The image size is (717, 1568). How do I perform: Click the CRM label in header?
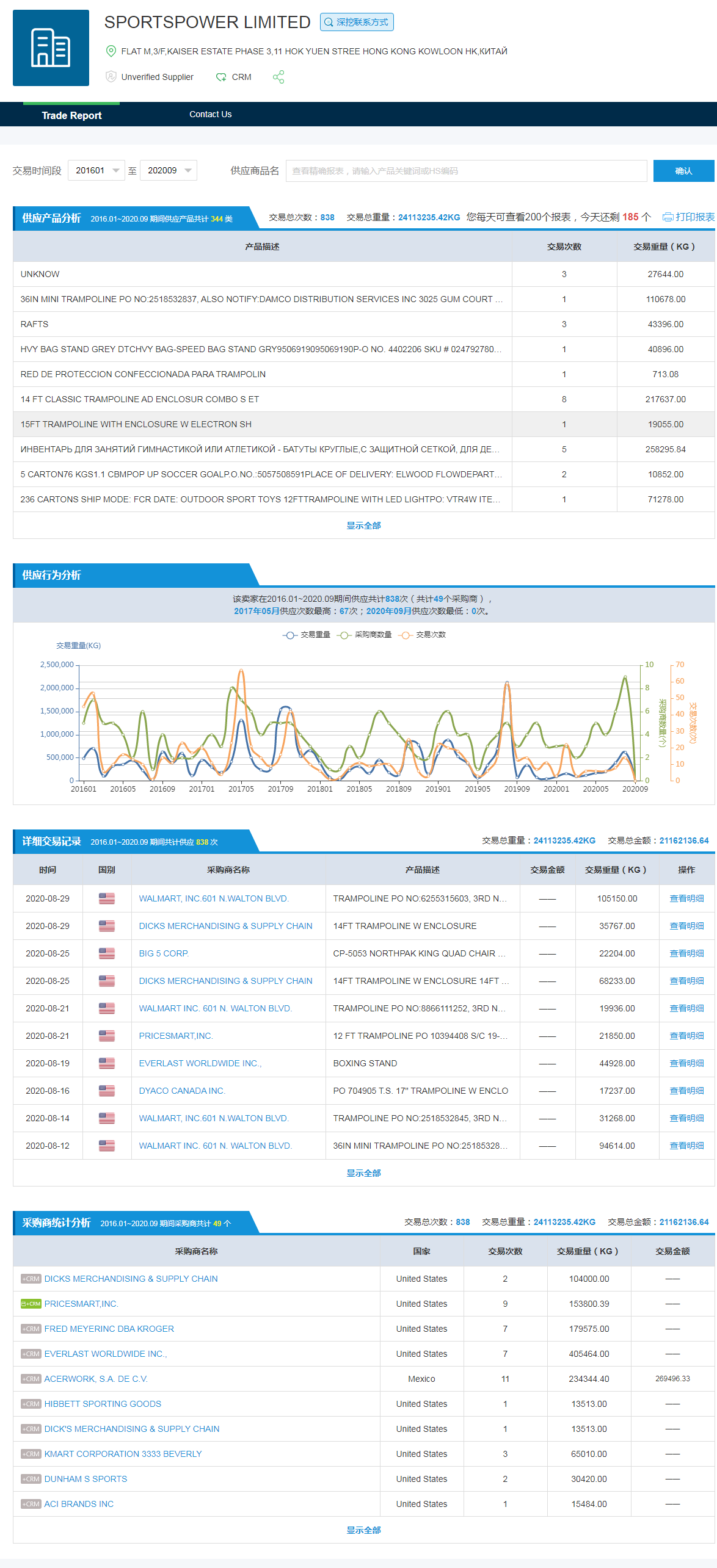coord(242,77)
